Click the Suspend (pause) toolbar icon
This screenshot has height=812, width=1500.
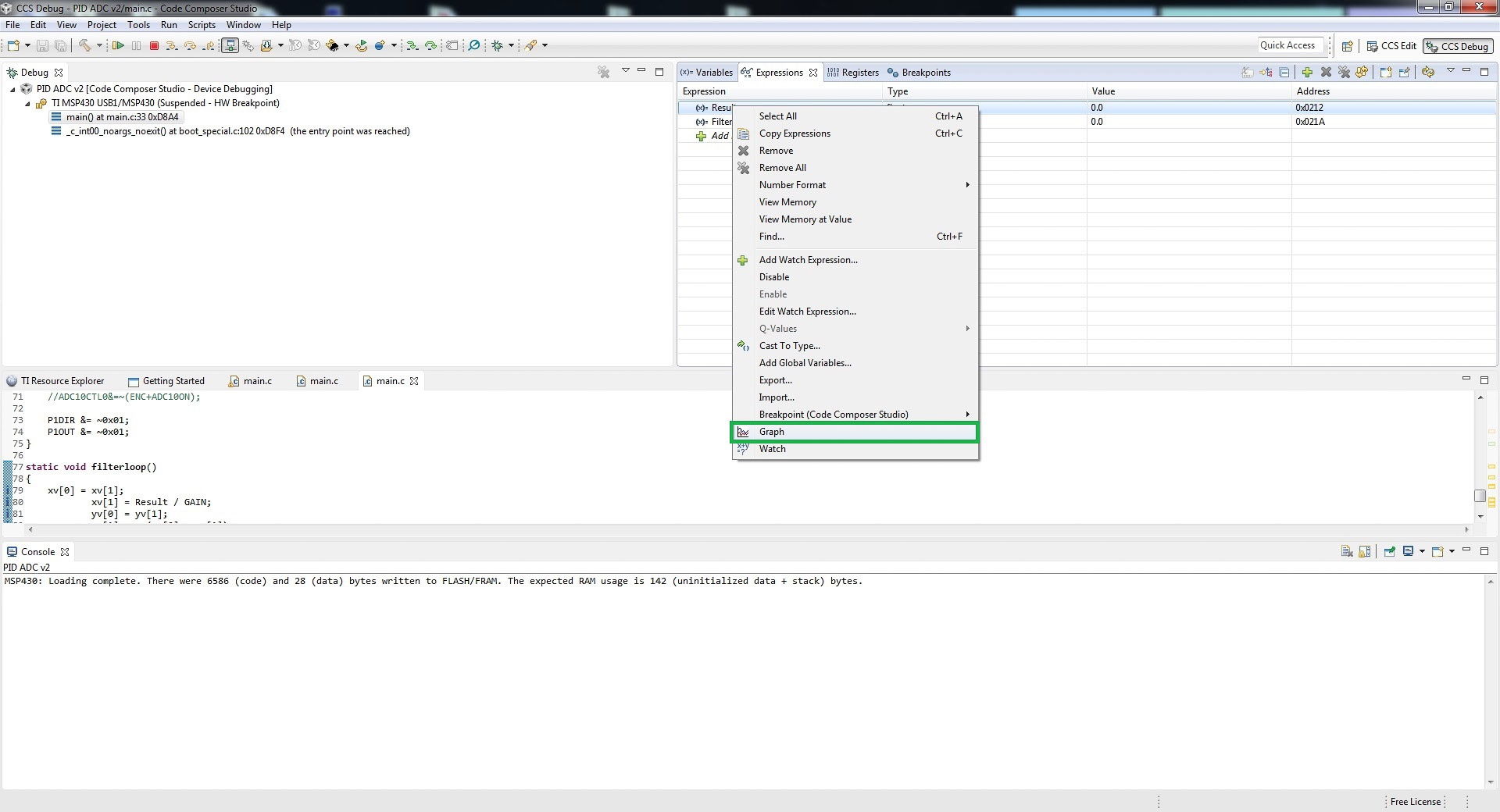pos(136,46)
